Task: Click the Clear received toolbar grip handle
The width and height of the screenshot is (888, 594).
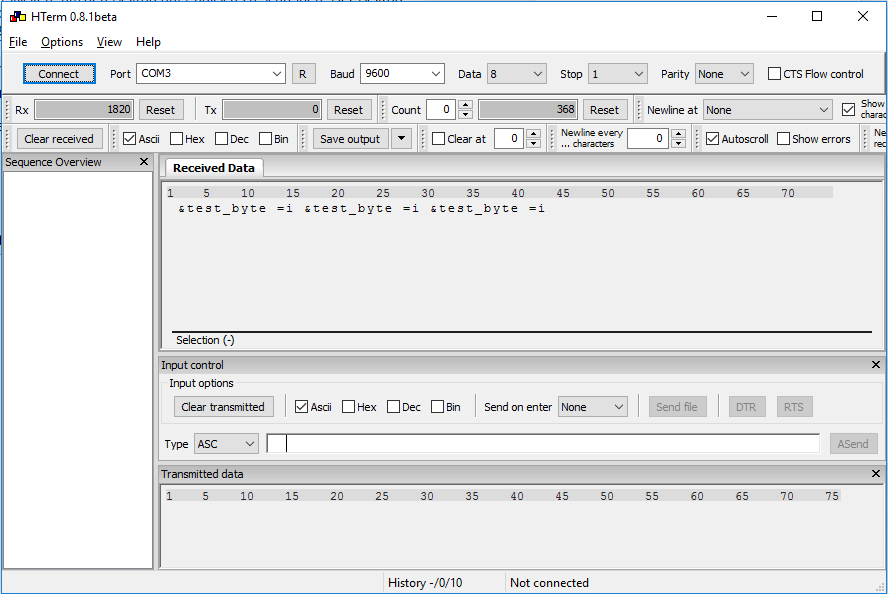Action: click(7, 139)
